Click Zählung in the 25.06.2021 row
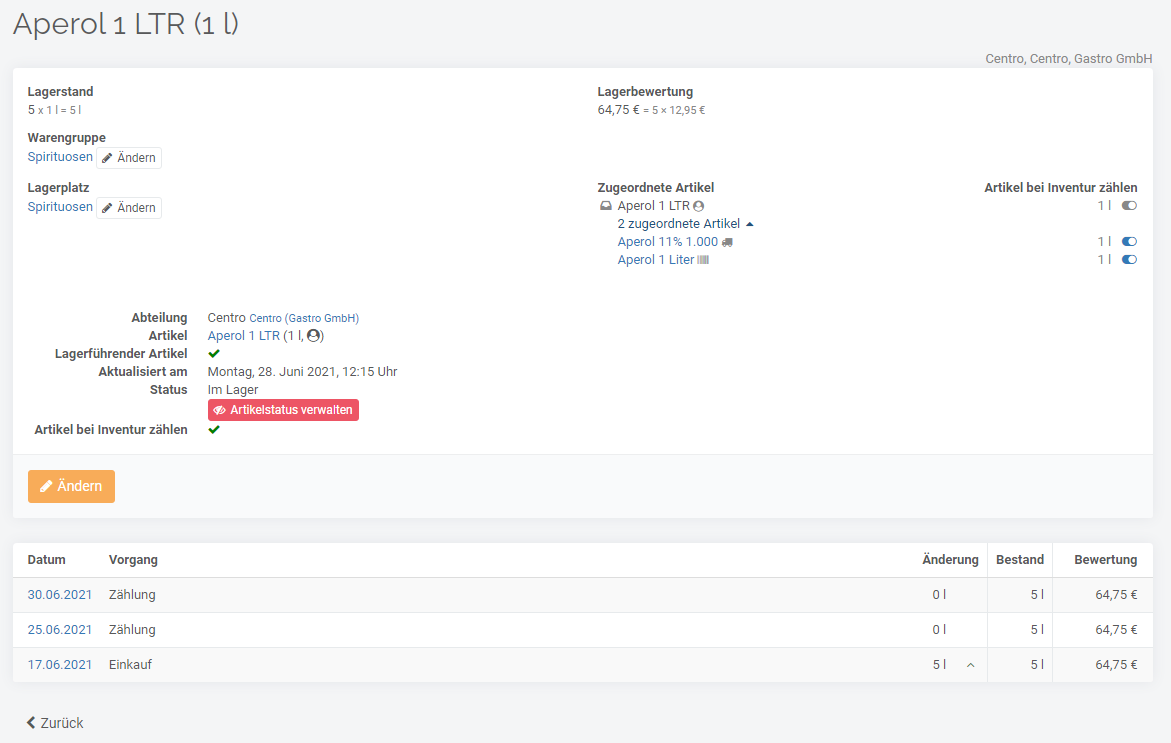1171x743 pixels. [132, 630]
